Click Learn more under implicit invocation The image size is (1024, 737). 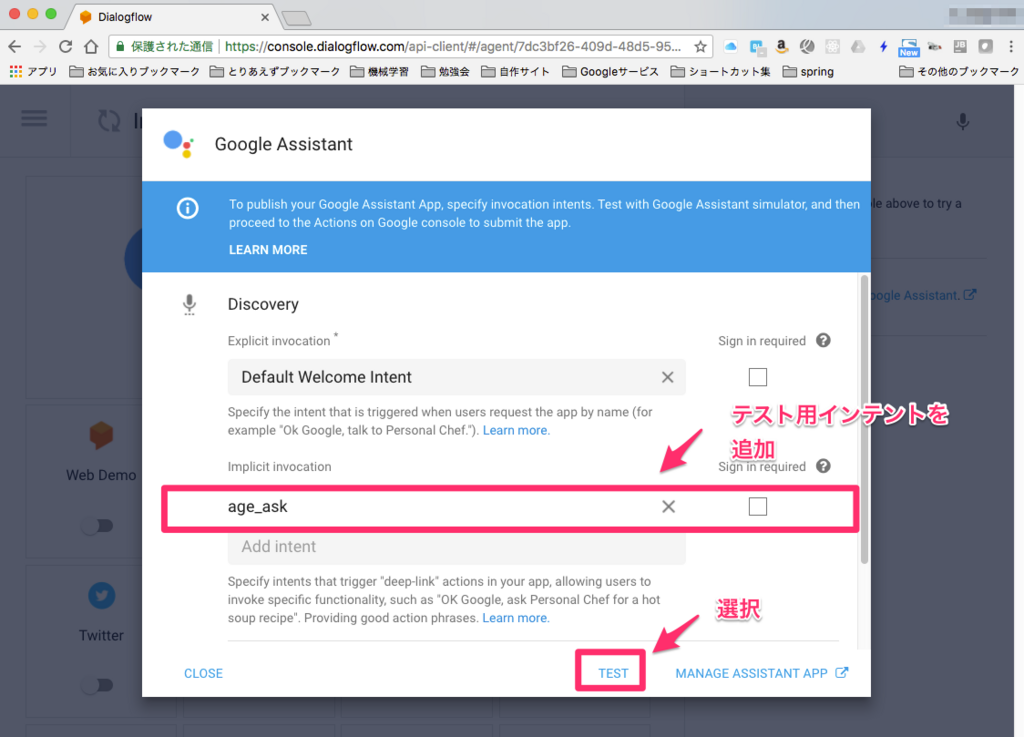516,618
